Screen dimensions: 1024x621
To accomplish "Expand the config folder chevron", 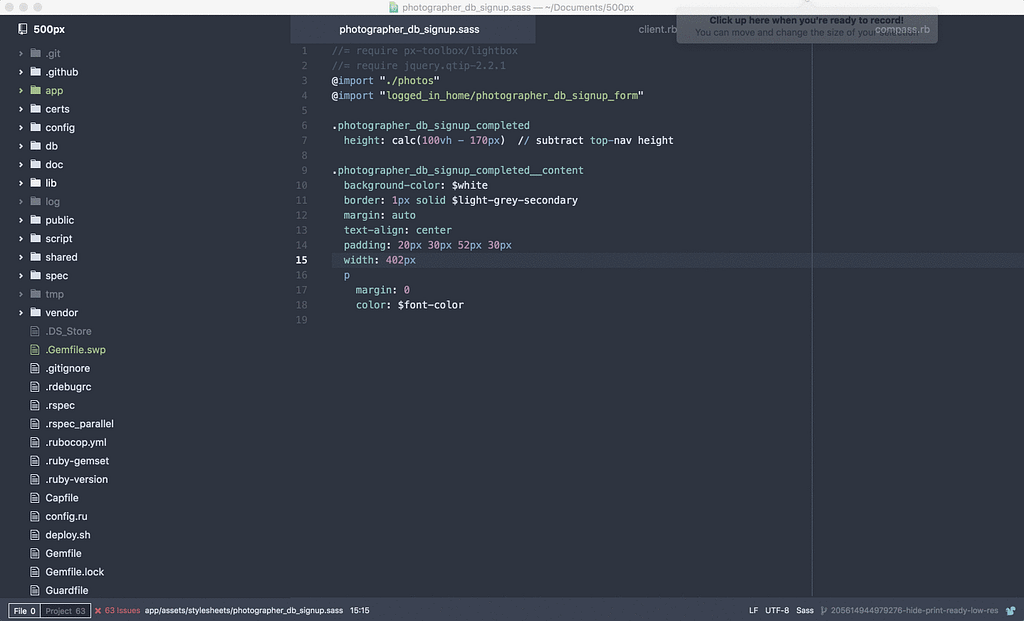I will (21, 127).
